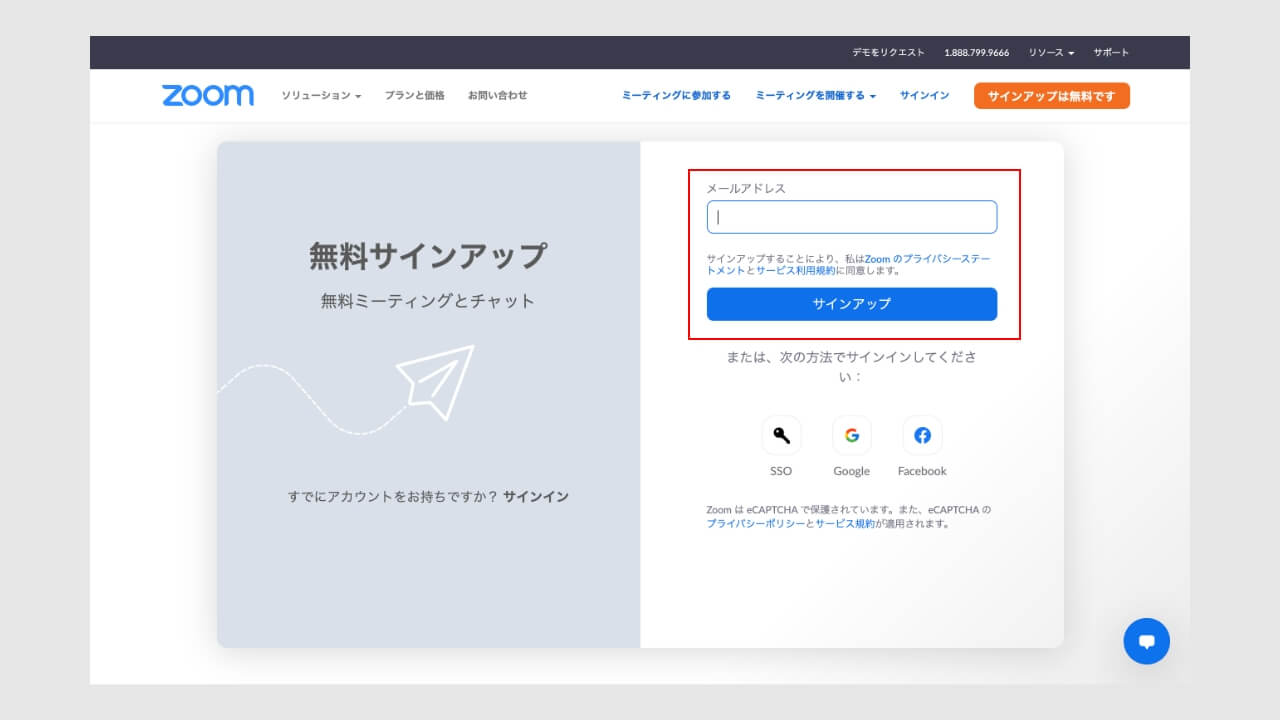The image size is (1280, 720).
Task: Select ミーティングに参加する in header
Action: click(676, 96)
